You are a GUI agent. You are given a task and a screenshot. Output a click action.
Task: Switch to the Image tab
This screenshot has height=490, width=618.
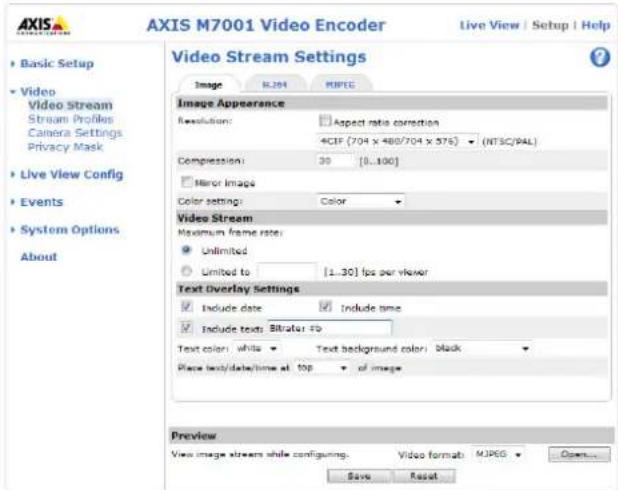point(208,84)
